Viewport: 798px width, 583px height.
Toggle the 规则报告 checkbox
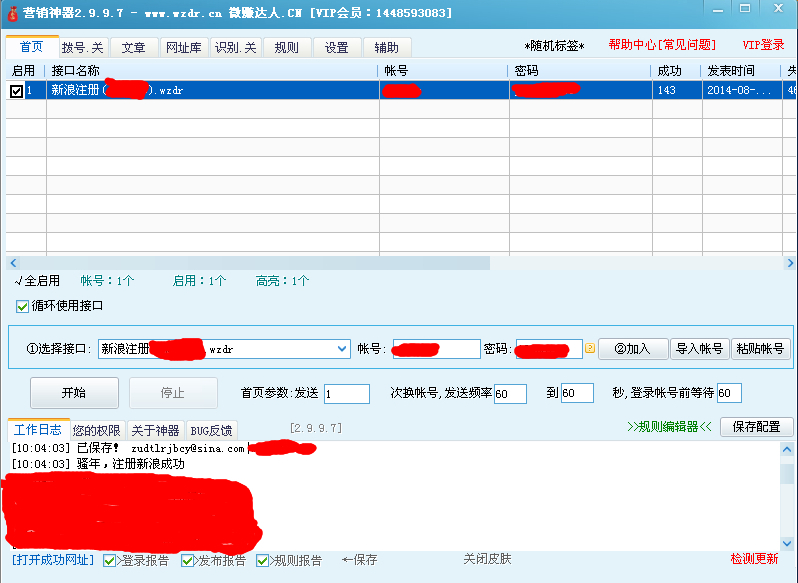pos(262,561)
